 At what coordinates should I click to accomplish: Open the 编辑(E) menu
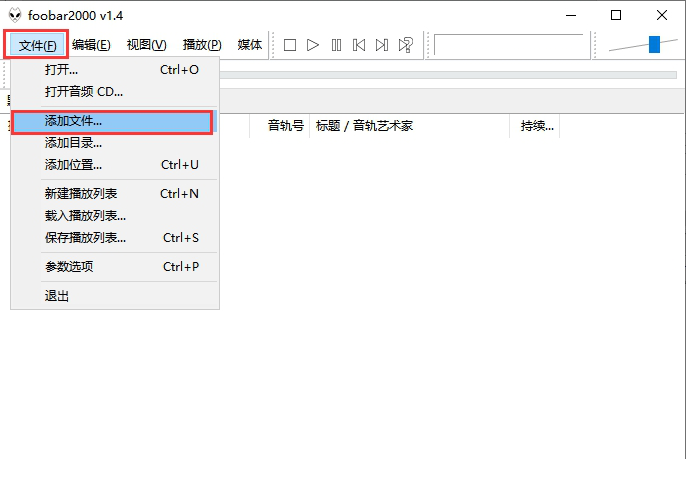tap(91, 45)
